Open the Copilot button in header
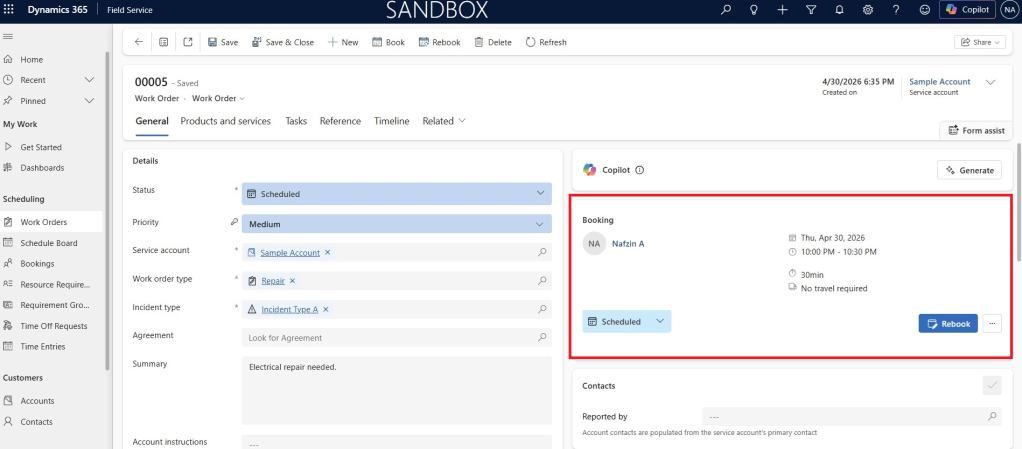 coord(968,10)
